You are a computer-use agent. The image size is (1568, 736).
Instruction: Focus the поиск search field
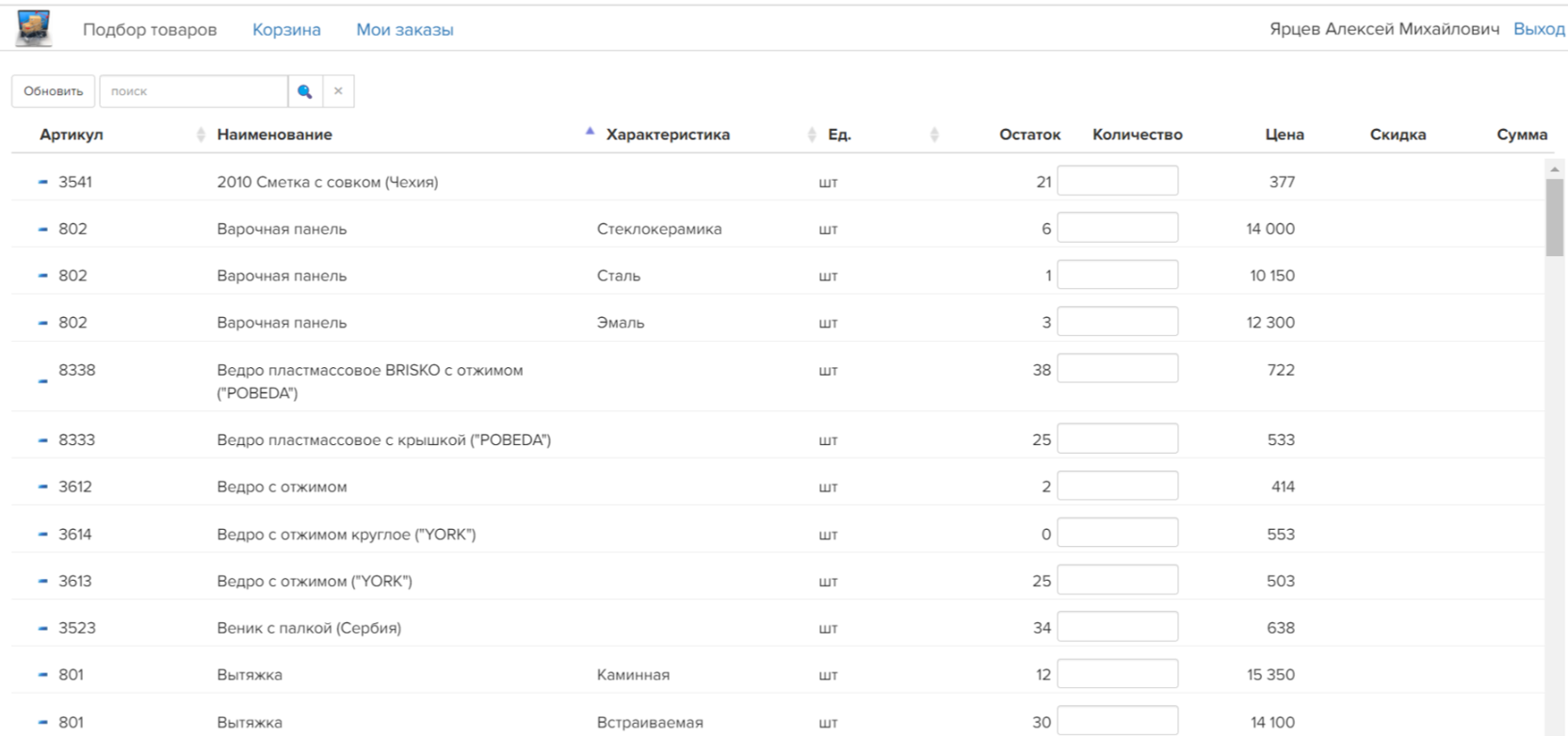point(194,91)
